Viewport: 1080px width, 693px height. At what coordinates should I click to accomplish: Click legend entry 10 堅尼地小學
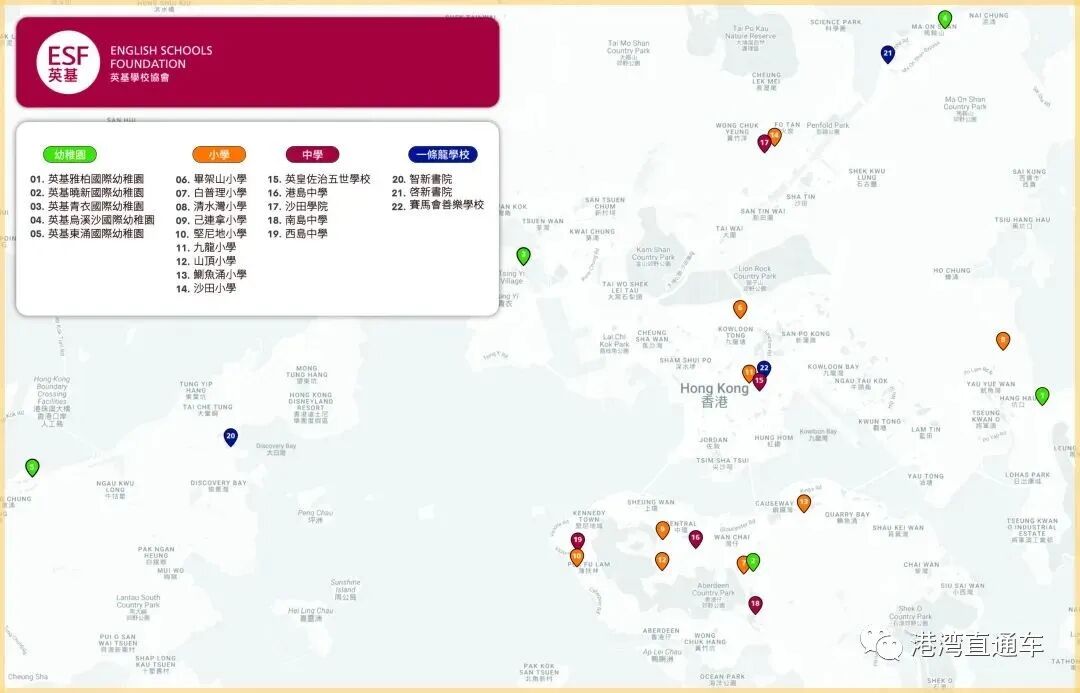[211, 234]
